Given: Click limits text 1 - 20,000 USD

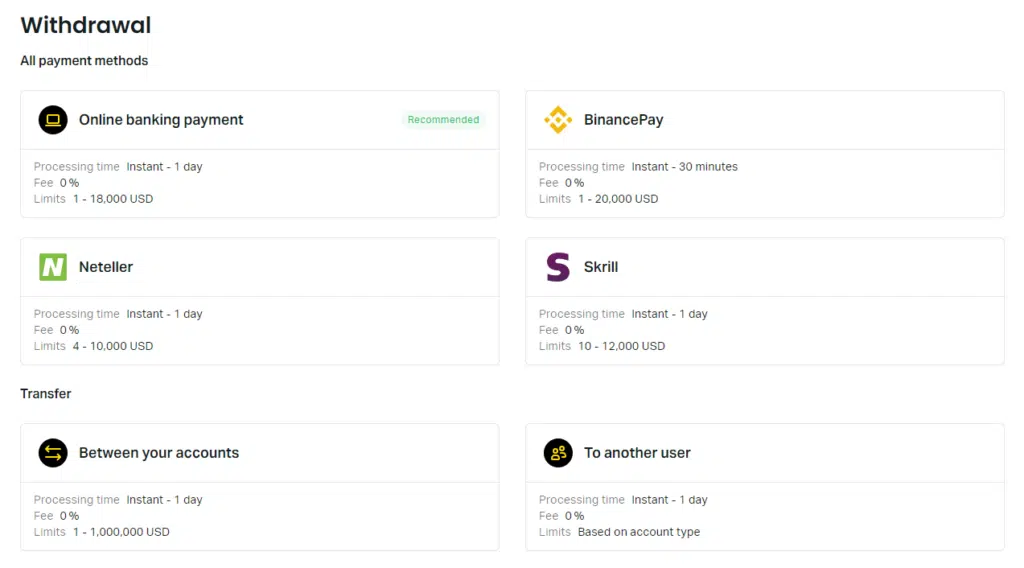Looking at the screenshot, I should coord(618,199).
